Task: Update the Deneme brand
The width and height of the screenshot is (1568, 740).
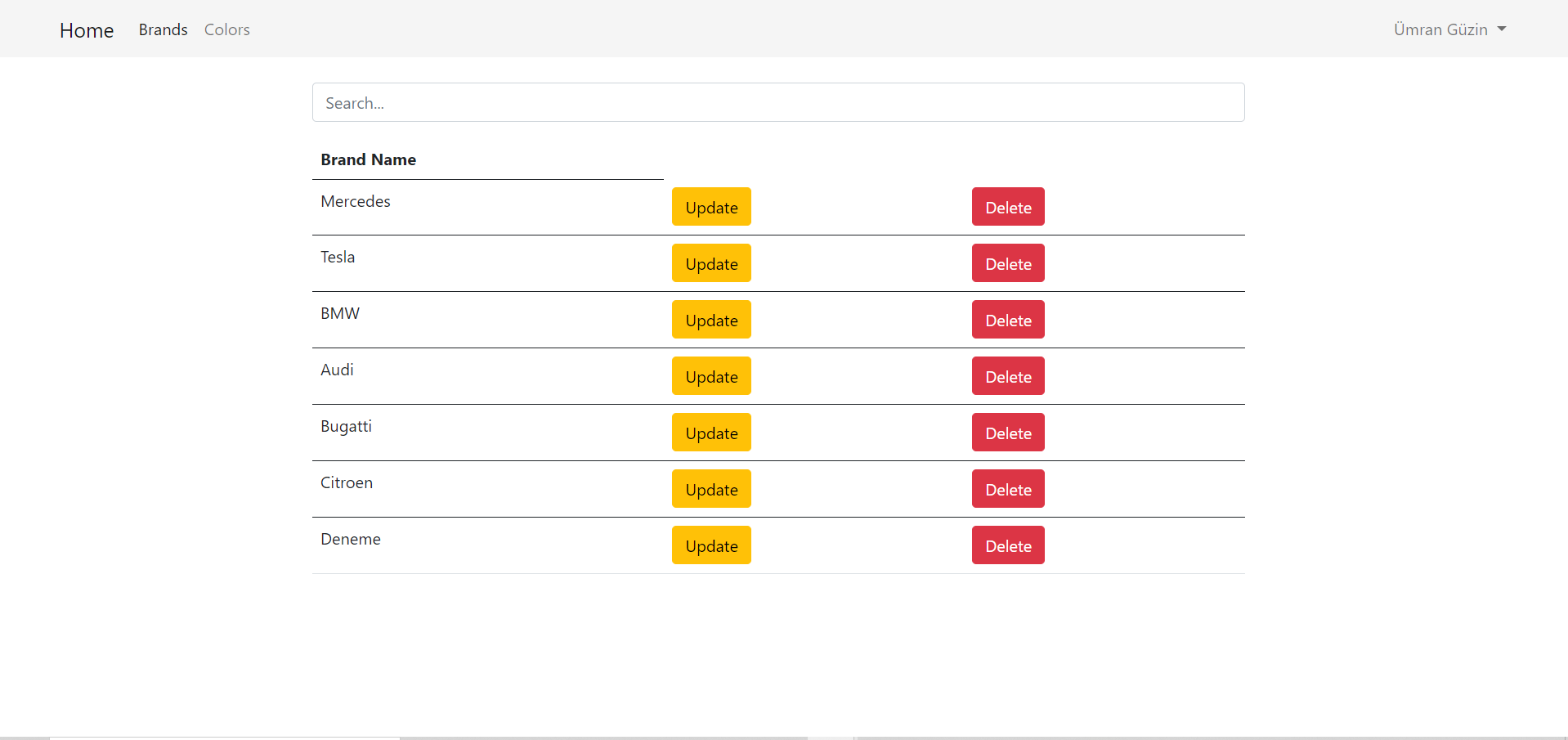Action: point(710,545)
